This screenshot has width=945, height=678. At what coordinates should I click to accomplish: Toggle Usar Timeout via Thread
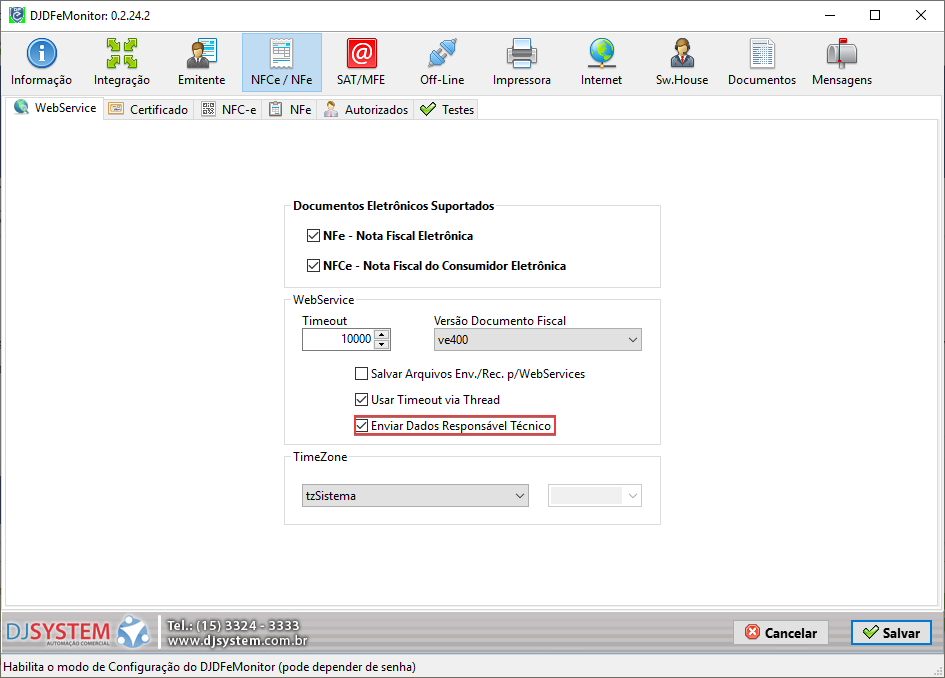(362, 400)
